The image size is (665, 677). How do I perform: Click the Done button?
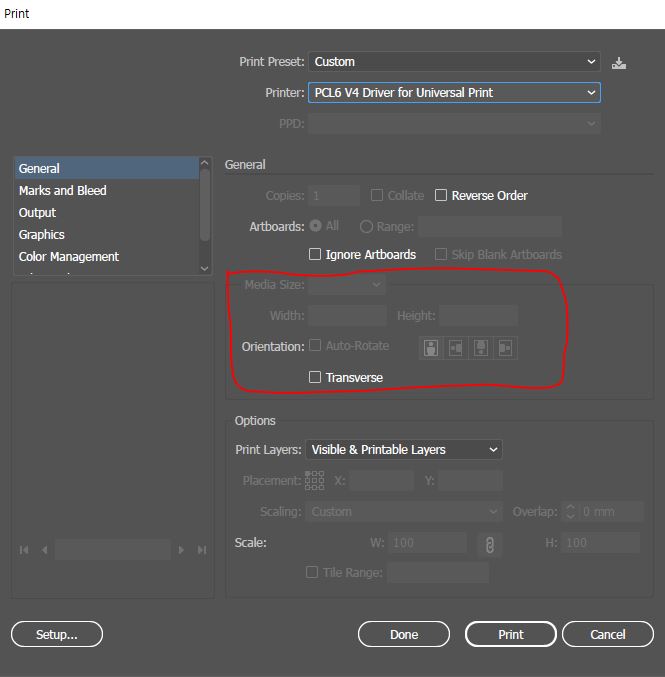click(404, 634)
